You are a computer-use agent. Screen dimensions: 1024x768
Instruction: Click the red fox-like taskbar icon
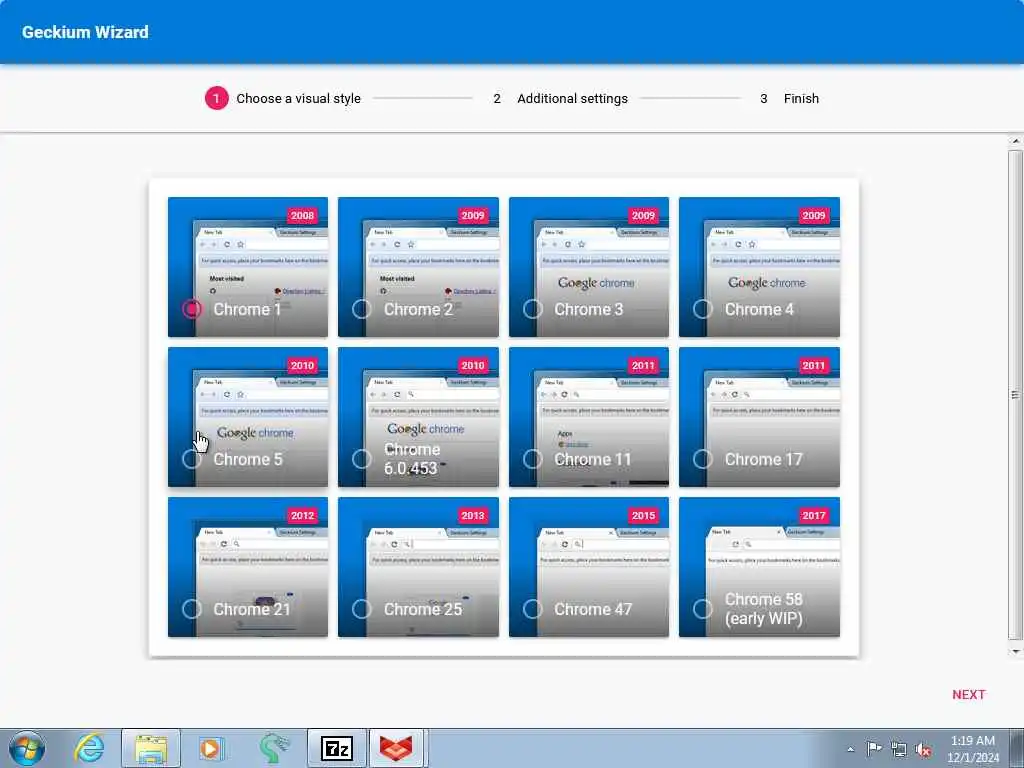tap(396, 748)
